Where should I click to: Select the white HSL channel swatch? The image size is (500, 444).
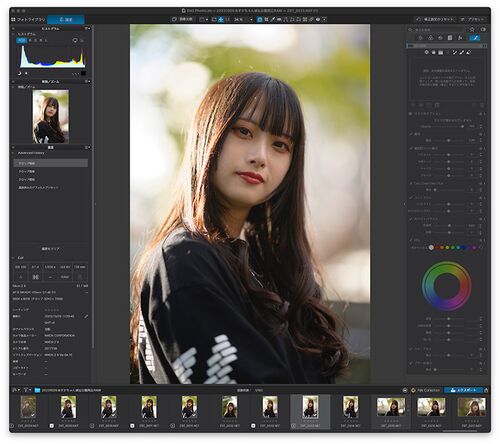(431, 247)
